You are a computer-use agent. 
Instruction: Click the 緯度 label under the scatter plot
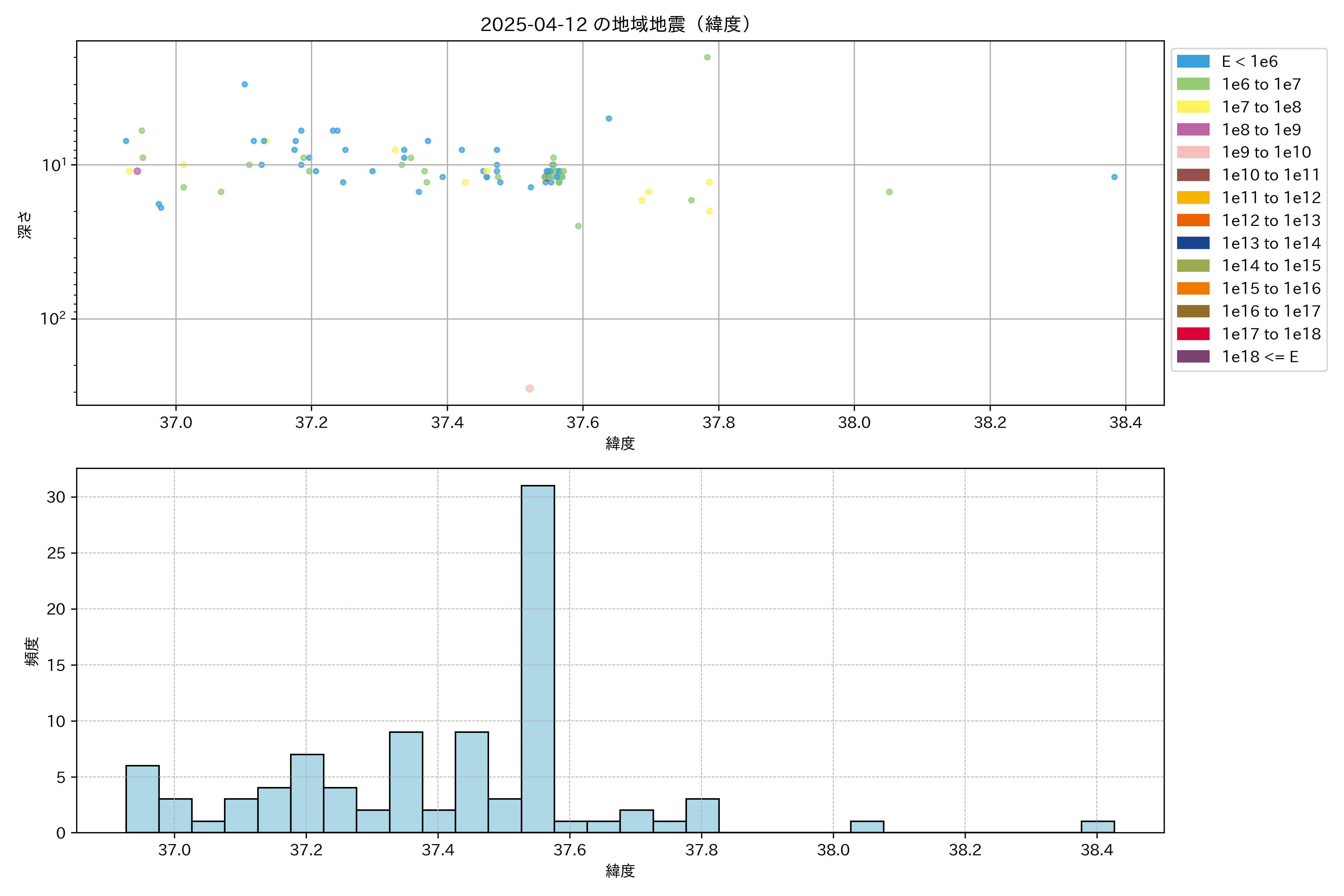pos(620,444)
